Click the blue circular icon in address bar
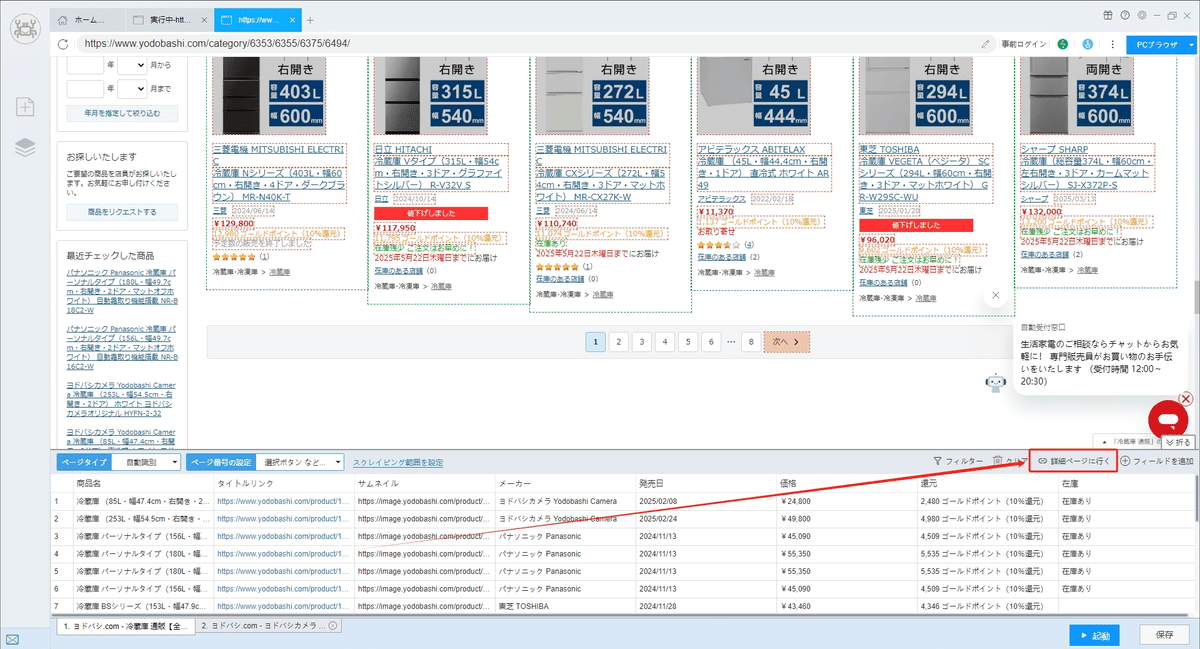Viewport: 1200px width, 649px height. 1086,44
